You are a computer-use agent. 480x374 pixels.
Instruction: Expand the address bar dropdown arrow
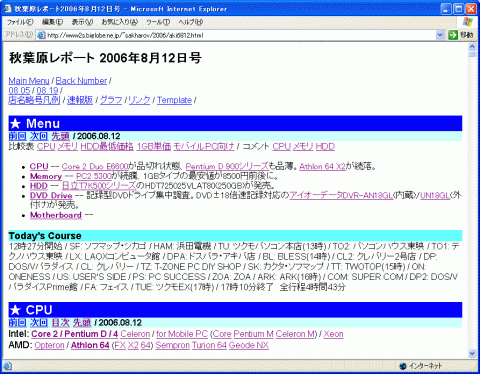point(440,35)
